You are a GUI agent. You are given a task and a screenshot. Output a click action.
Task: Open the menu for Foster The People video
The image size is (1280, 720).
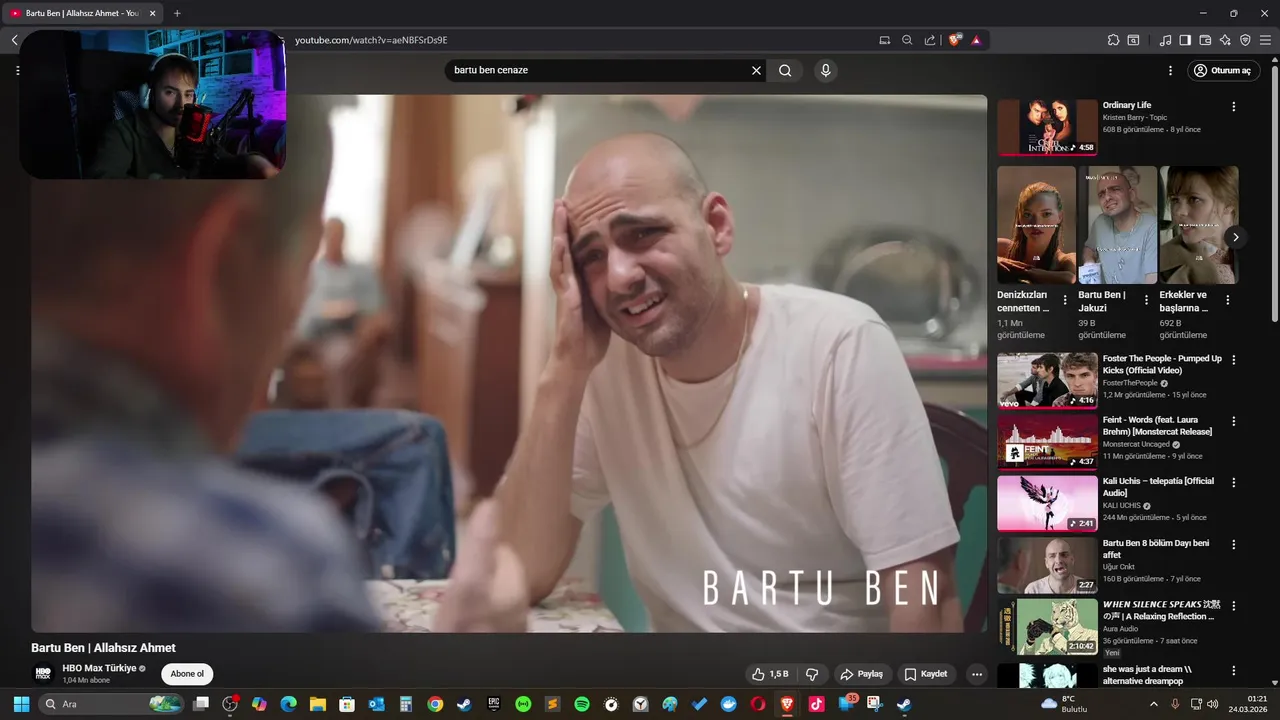click(x=1233, y=360)
